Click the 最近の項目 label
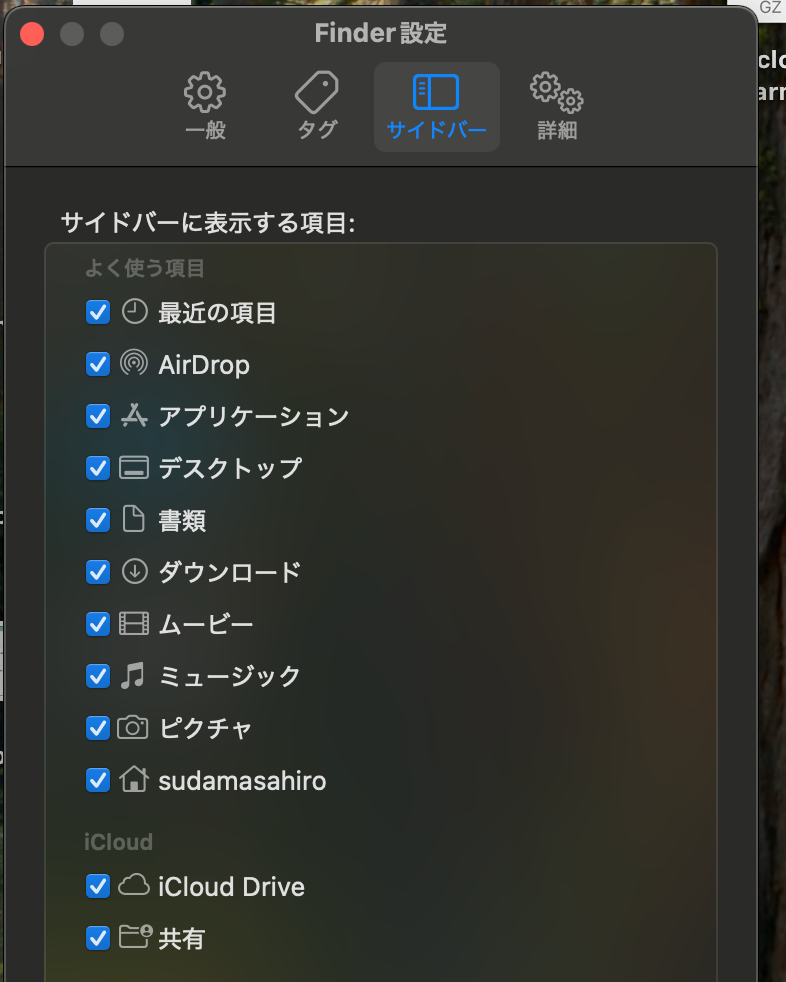 coord(217,313)
